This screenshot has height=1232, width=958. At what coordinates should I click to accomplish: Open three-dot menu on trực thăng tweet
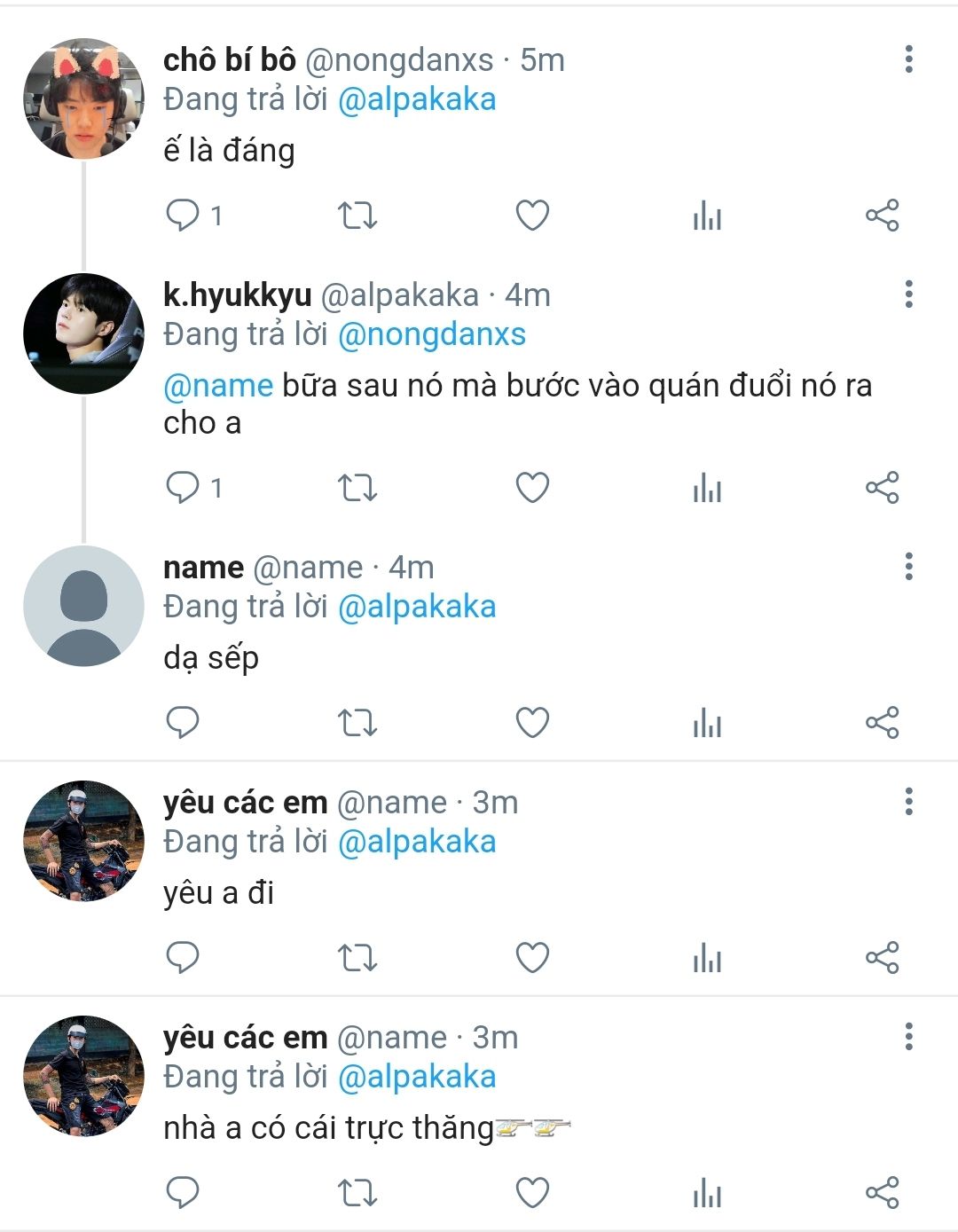[908, 1036]
